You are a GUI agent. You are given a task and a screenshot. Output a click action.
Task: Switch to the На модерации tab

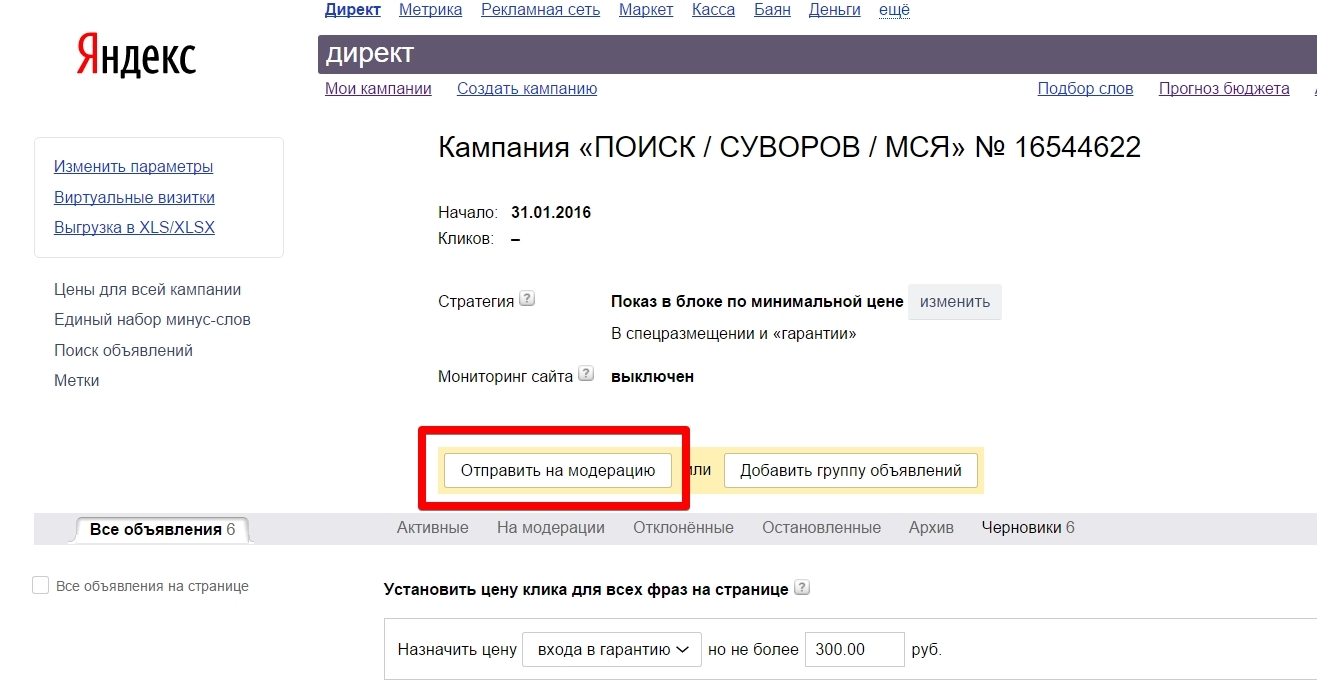point(551,527)
